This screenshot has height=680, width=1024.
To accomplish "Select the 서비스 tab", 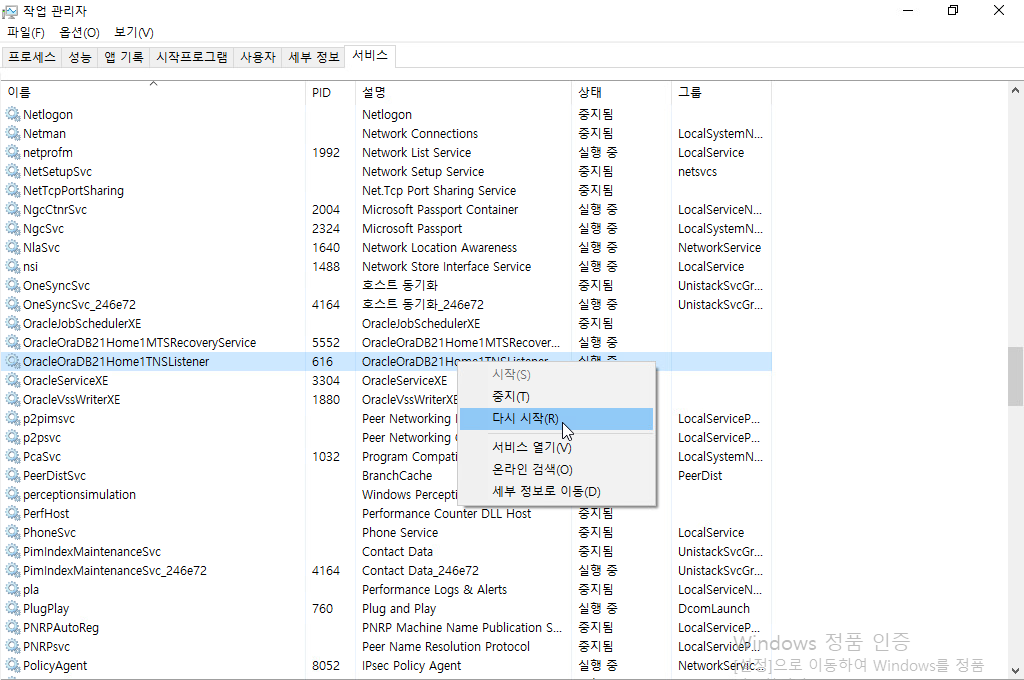I will pos(370,56).
